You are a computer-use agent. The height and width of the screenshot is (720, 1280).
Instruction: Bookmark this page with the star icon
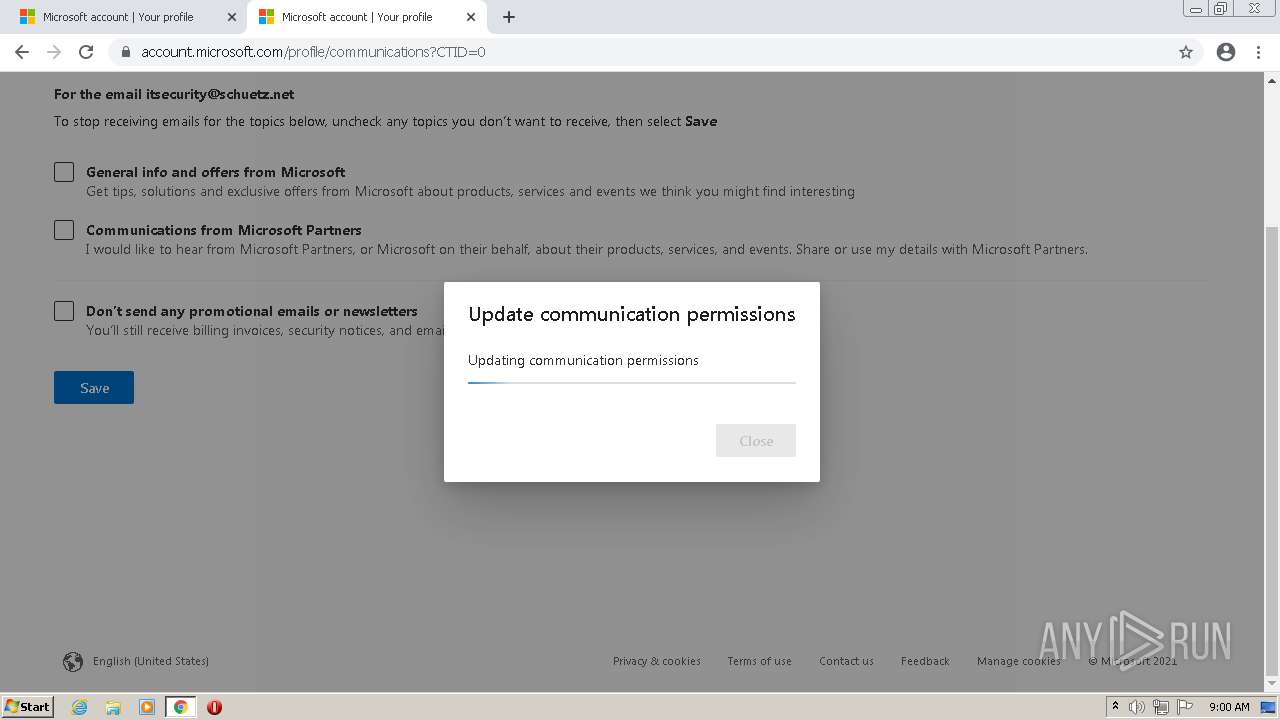point(1186,52)
